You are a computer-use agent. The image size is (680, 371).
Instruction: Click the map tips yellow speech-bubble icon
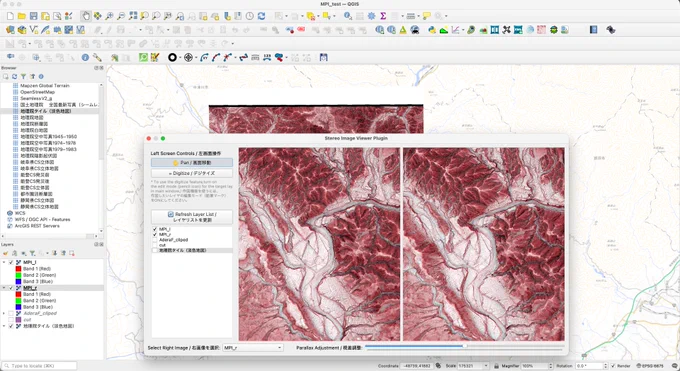click(x=427, y=16)
